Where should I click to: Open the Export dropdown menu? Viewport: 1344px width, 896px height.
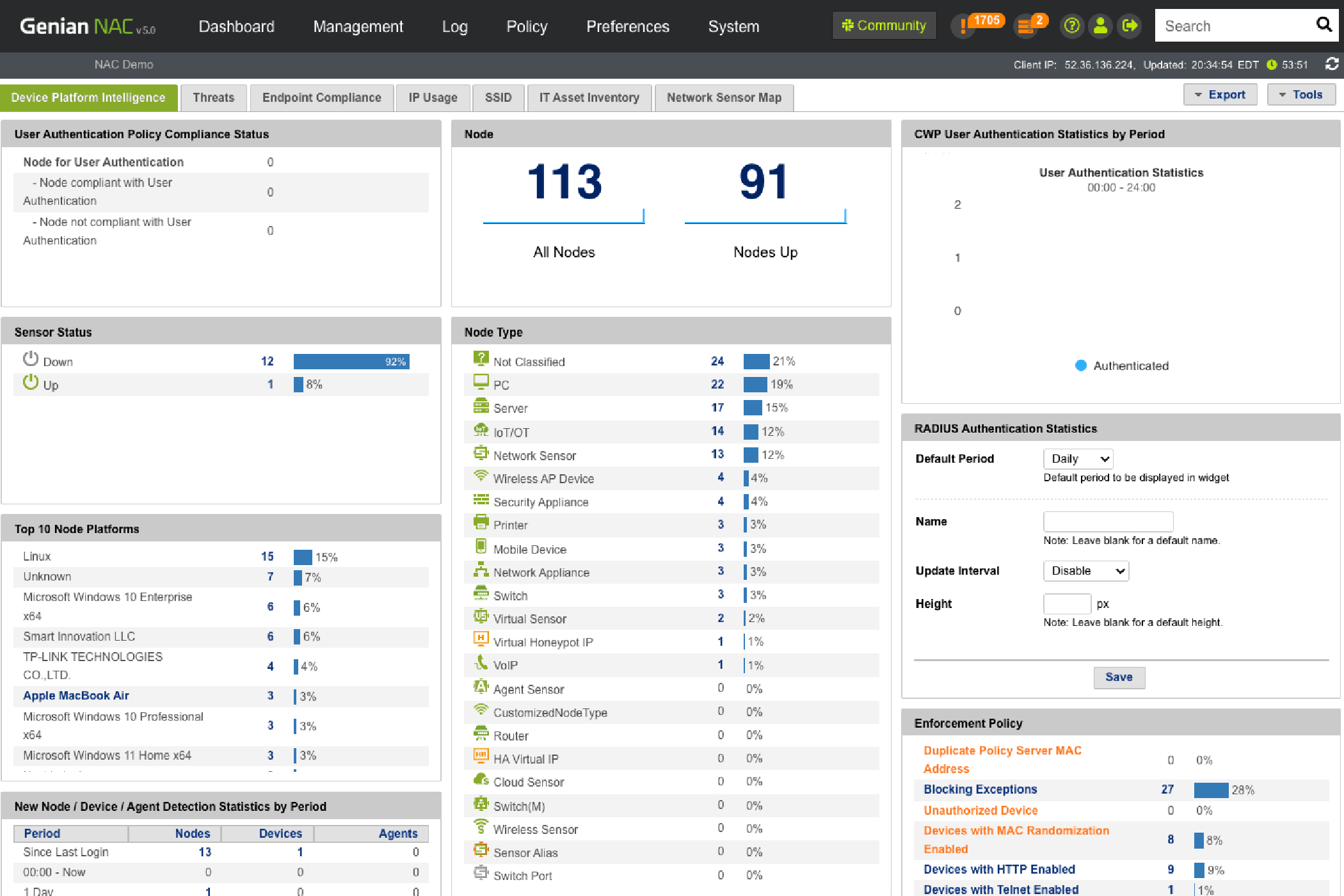(x=1220, y=95)
